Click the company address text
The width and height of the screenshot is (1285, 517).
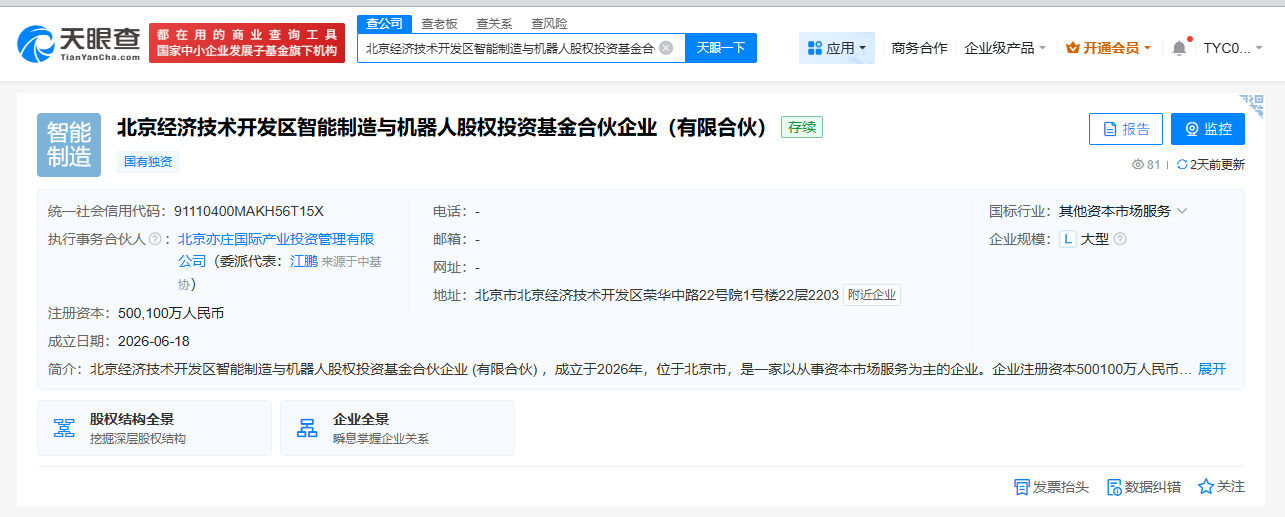[657, 295]
